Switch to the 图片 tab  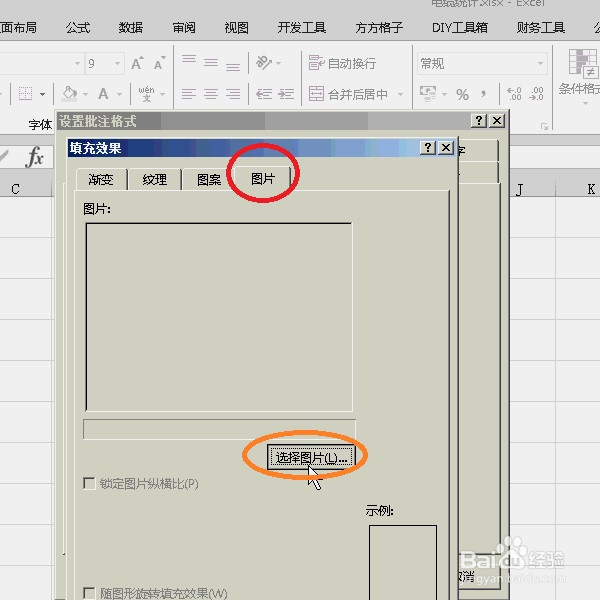(263, 178)
